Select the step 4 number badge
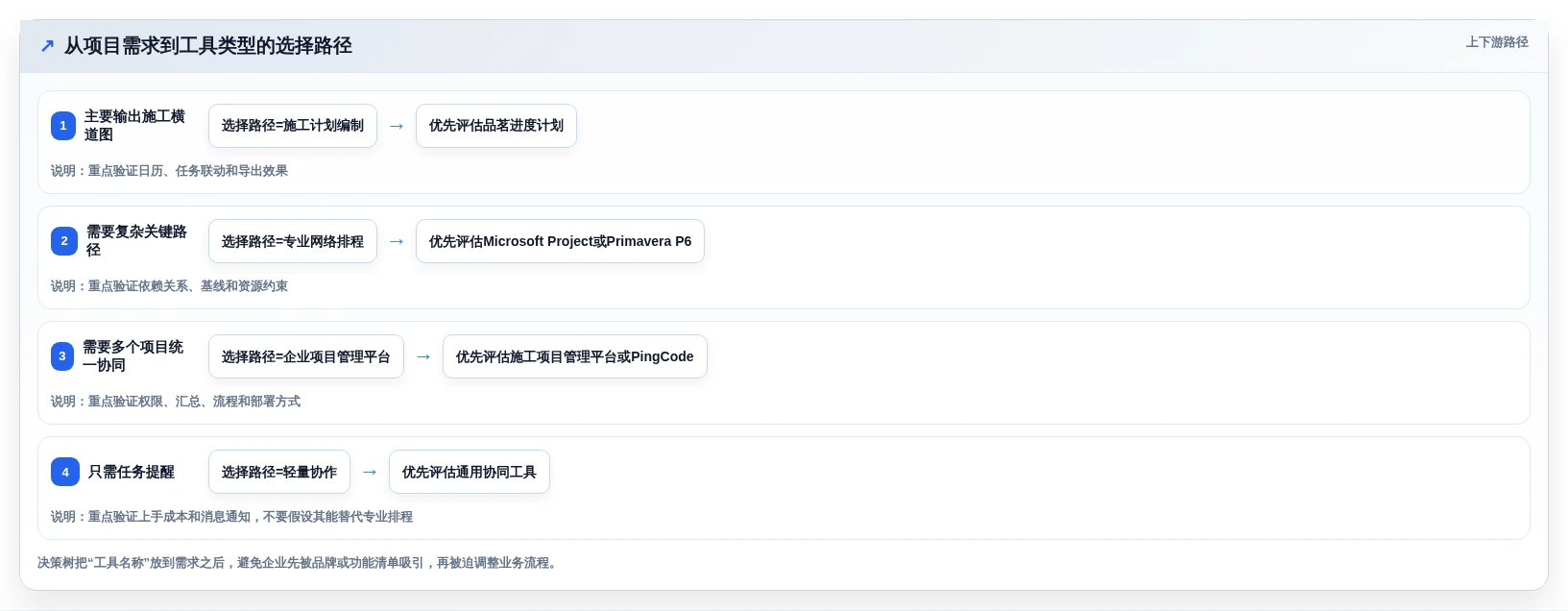 point(65,472)
